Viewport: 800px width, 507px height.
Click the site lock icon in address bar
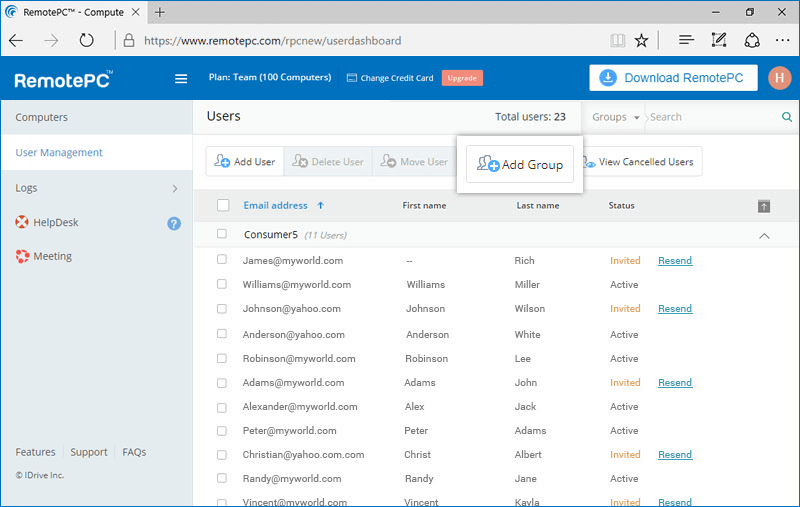click(x=129, y=40)
